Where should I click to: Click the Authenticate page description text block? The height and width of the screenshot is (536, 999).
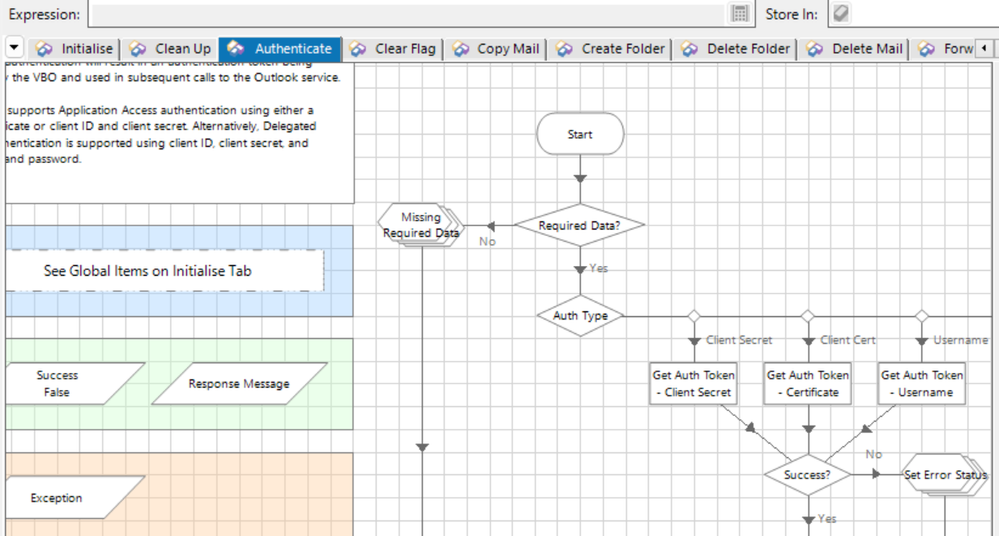180,133
